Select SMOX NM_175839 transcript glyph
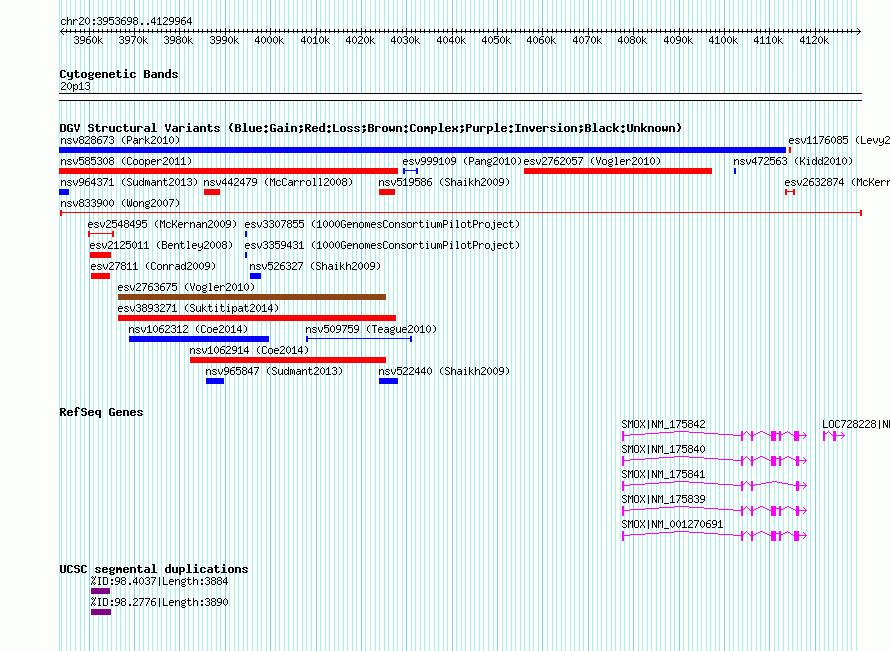Image resolution: width=890 pixels, height=651 pixels. [x=714, y=510]
